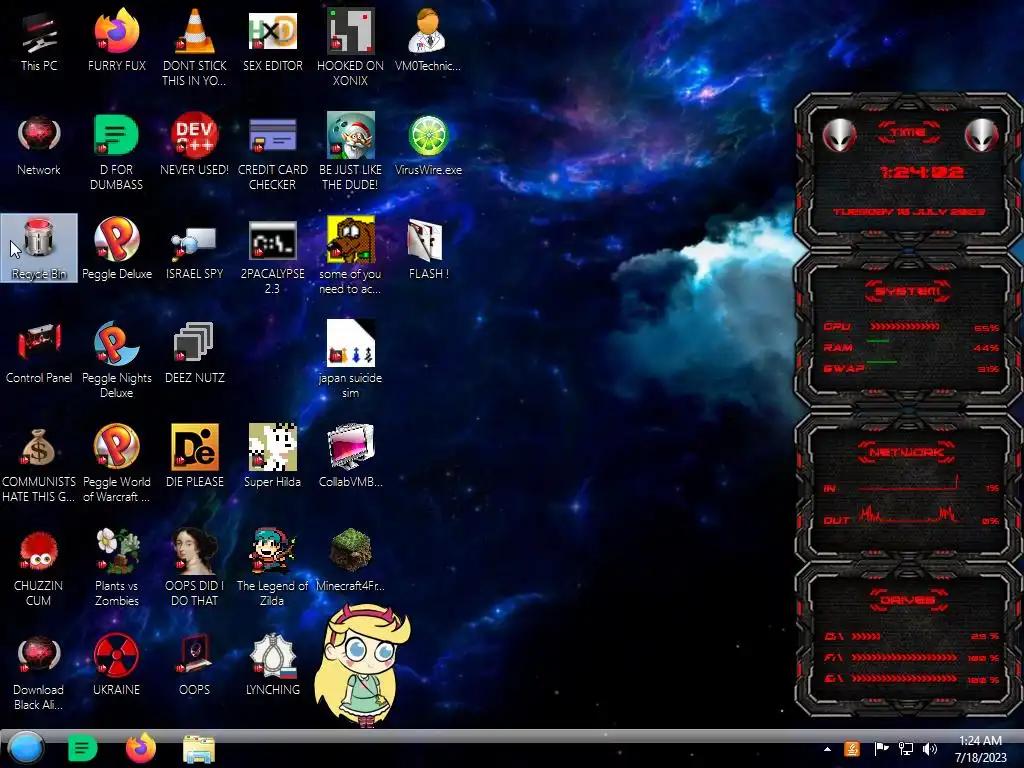Click the network tray icon
Screen dimensions: 1024x768
(906, 749)
